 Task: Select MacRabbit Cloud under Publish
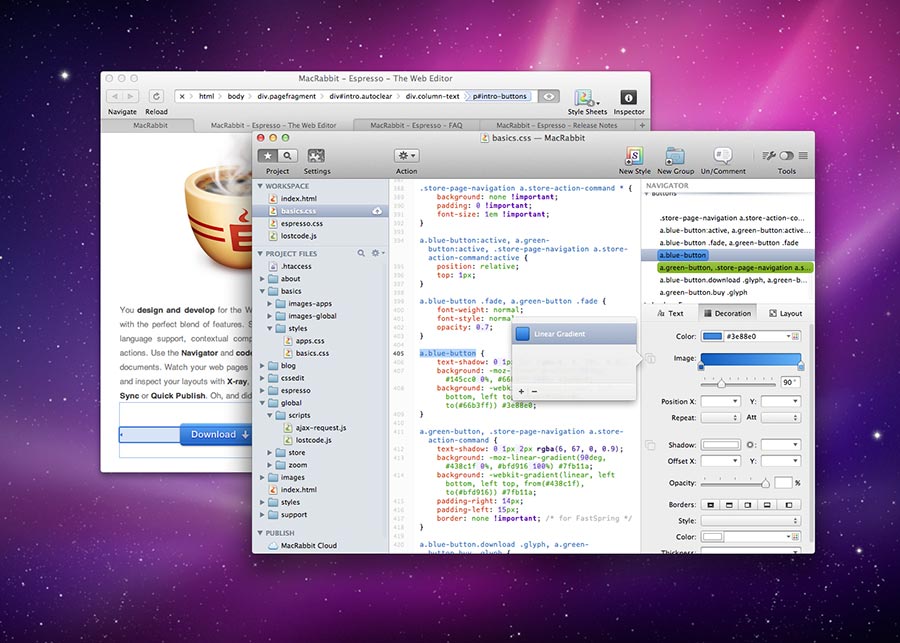[x=307, y=545]
